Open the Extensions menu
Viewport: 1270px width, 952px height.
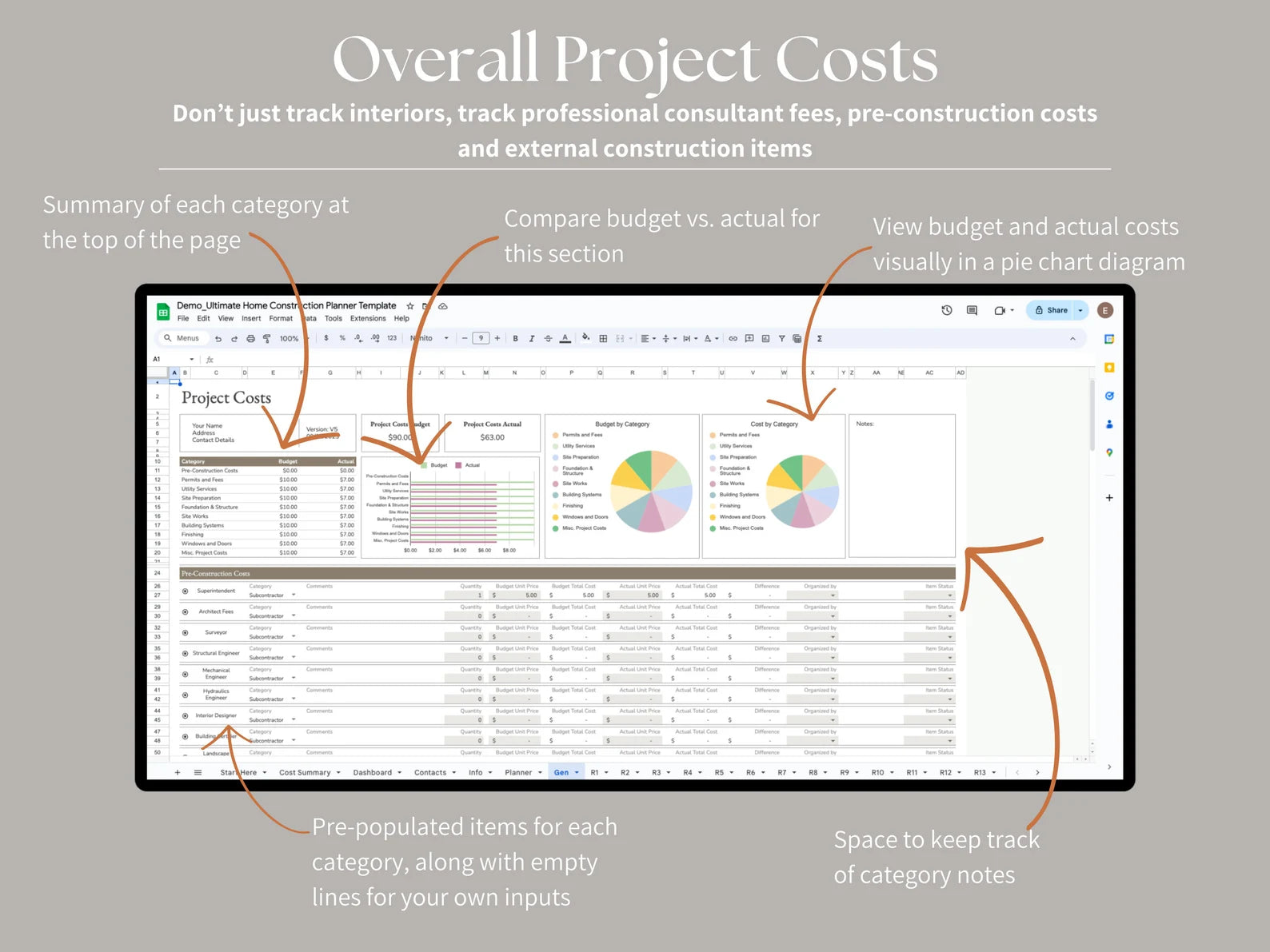click(368, 318)
